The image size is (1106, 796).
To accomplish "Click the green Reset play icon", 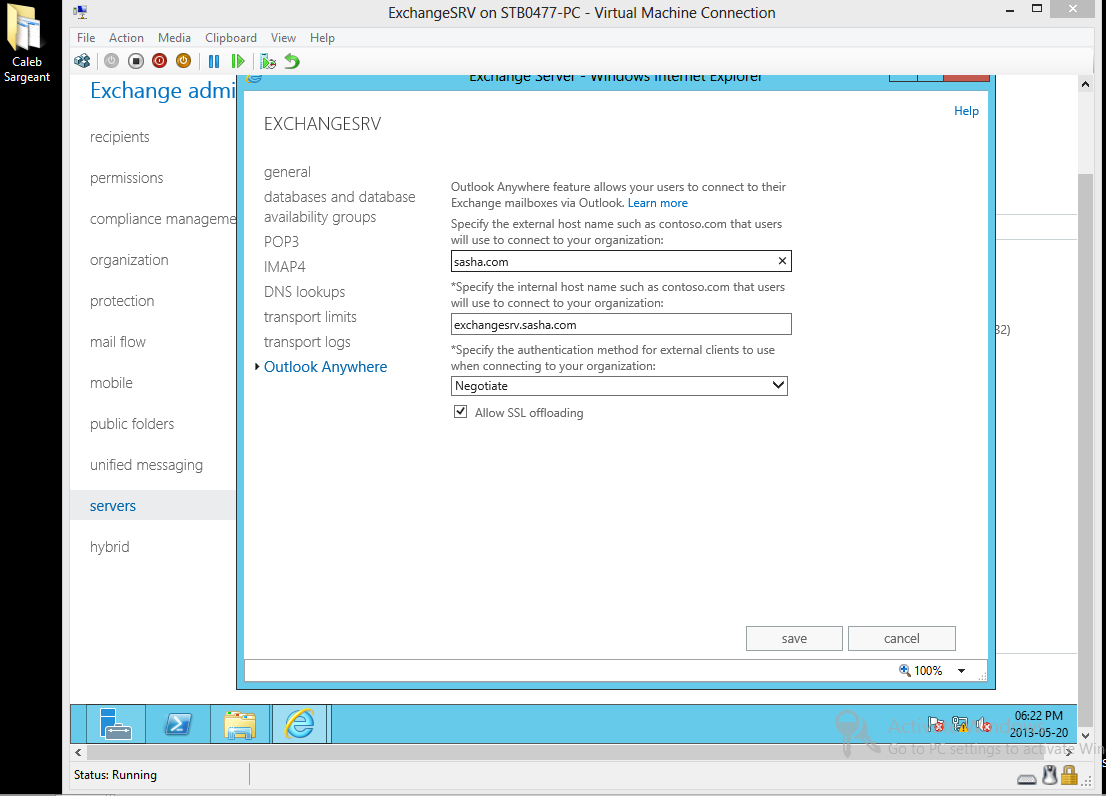I will click(x=238, y=61).
